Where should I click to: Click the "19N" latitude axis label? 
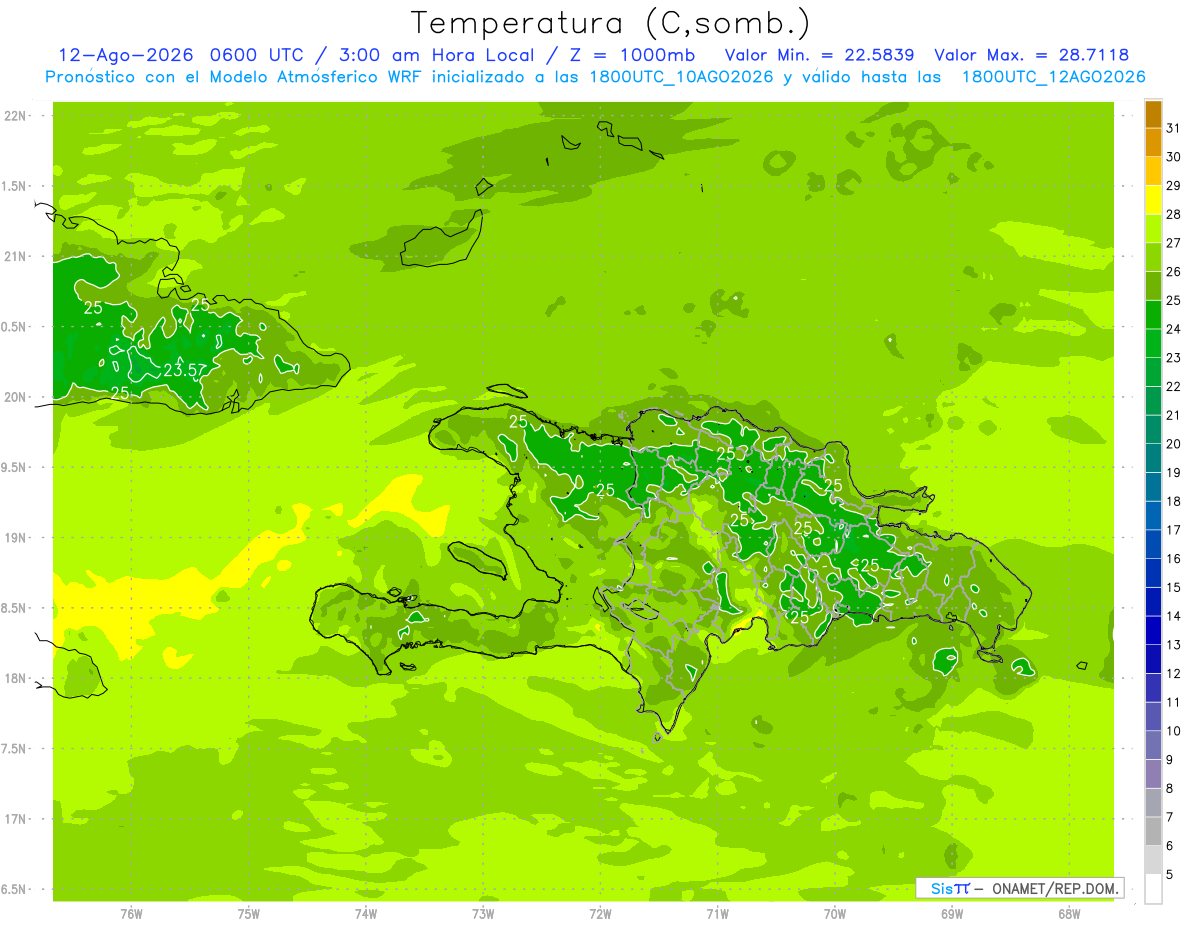[x=15, y=538]
